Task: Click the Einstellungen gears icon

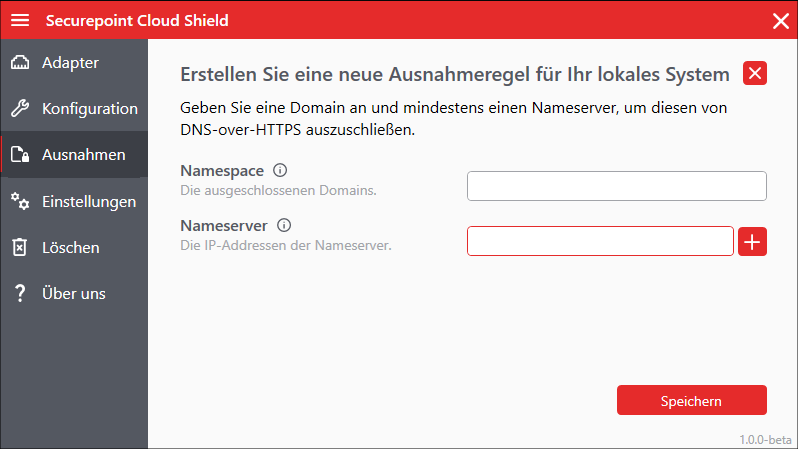Action: 20,201
